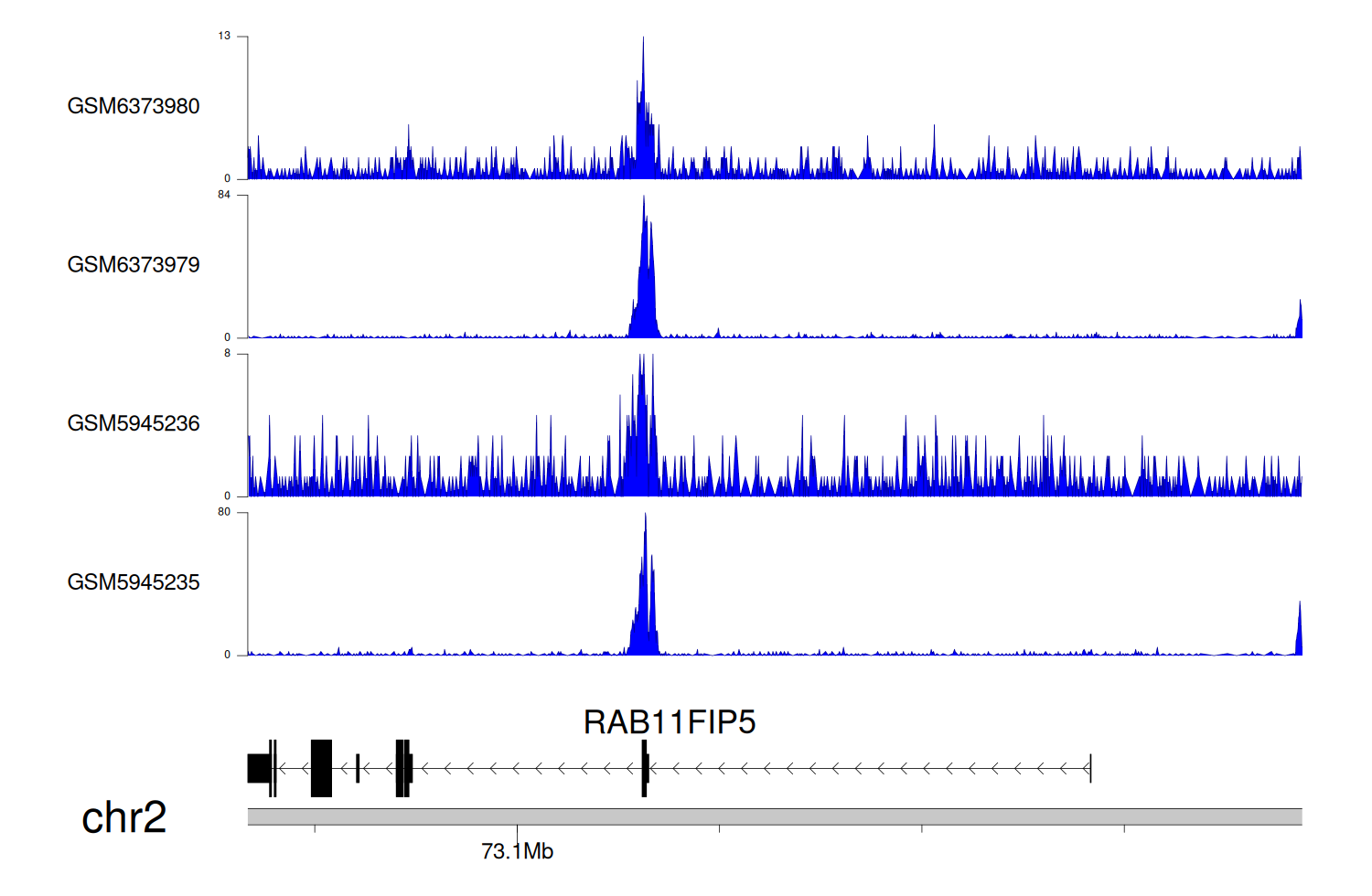Click the GSM6373980 track label
The width and height of the screenshot is (1372, 896).
point(134,106)
